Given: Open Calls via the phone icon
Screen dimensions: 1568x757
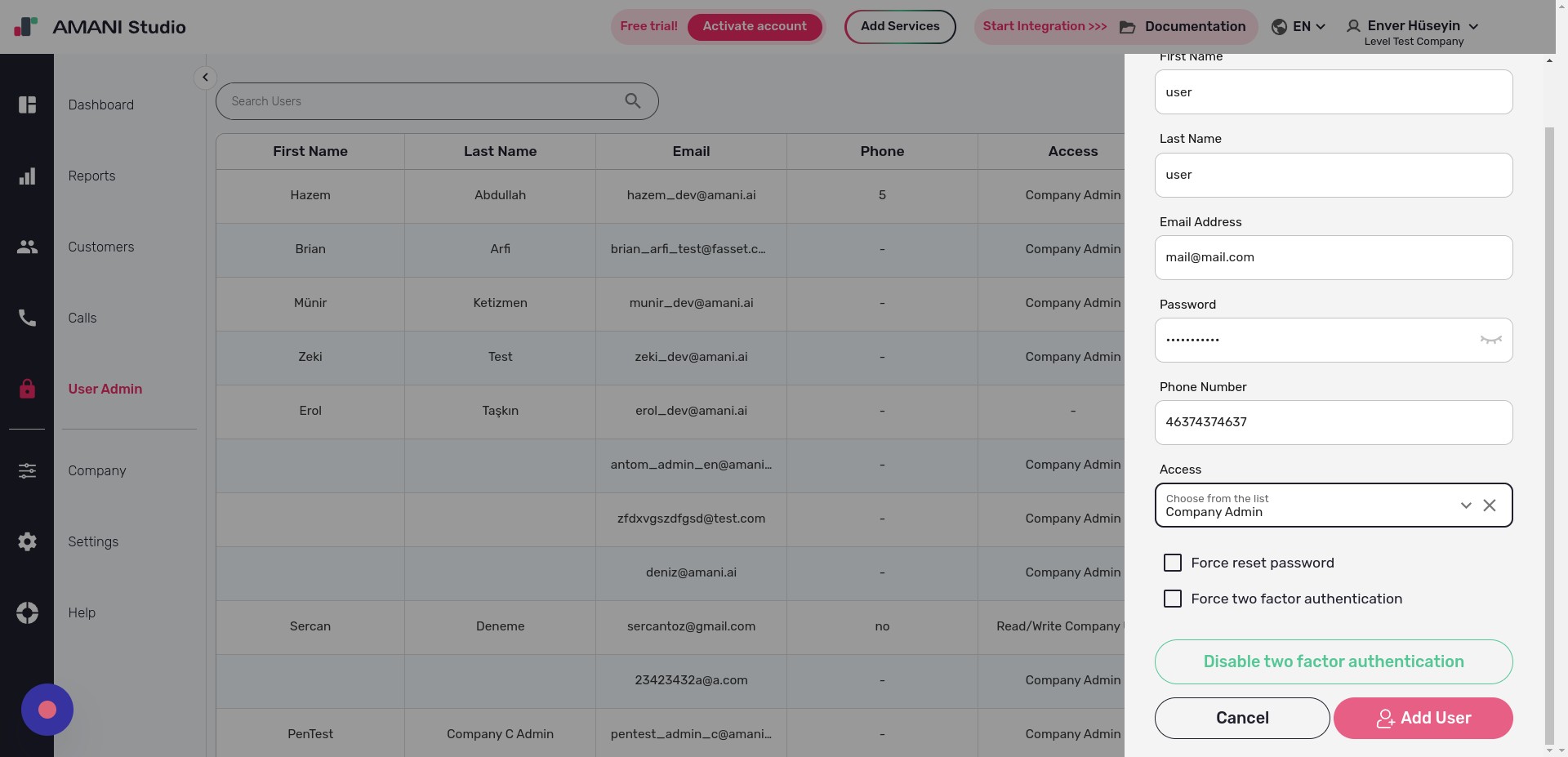Looking at the screenshot, I should coord(27,318).
